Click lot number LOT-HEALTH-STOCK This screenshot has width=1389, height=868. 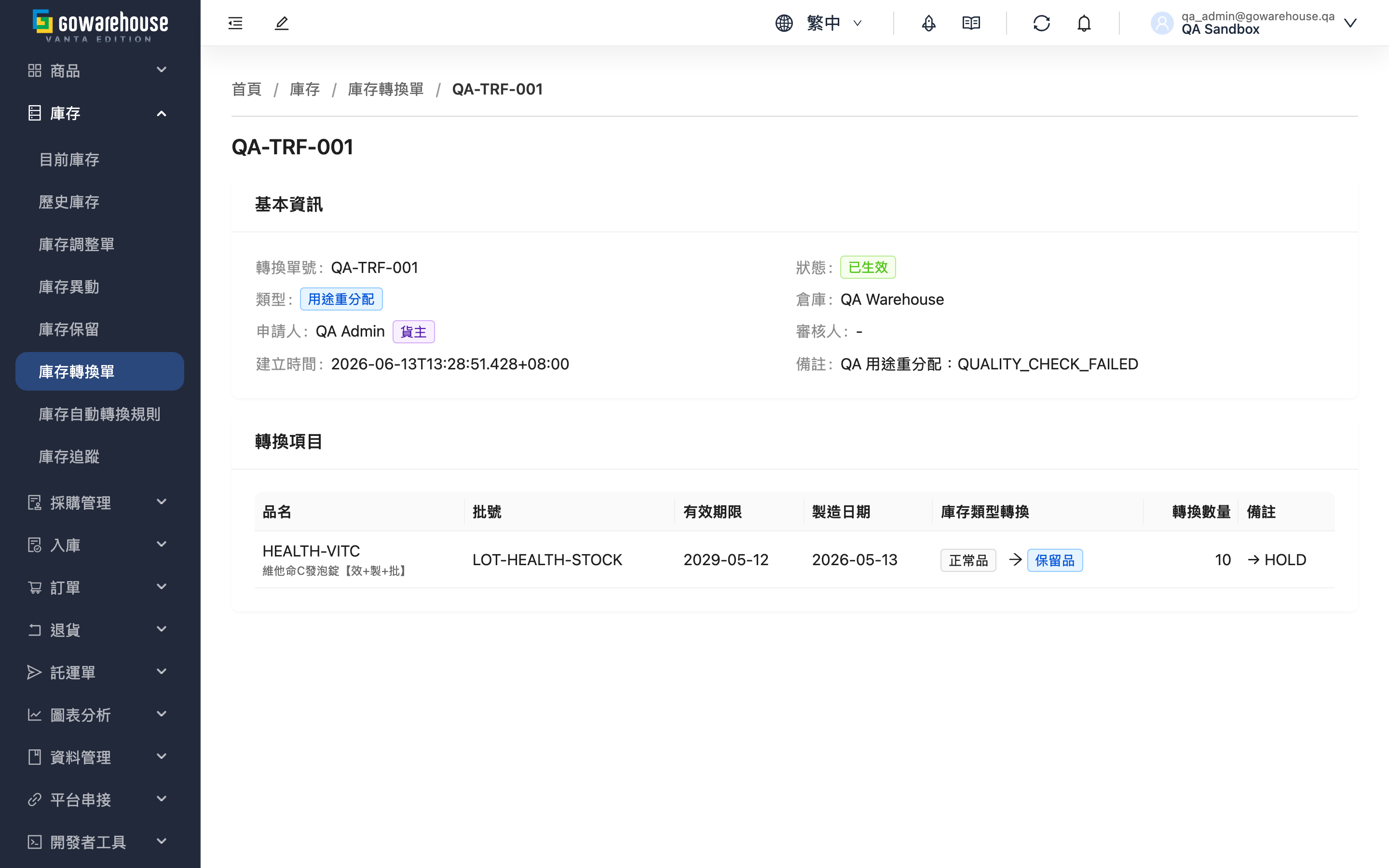point(547,560)
